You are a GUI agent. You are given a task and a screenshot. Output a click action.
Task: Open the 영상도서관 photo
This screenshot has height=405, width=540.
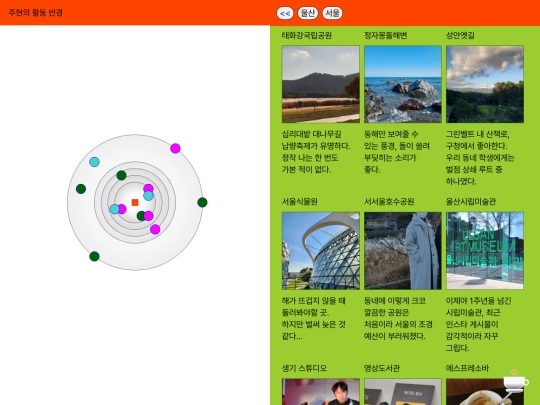point(403,392)
